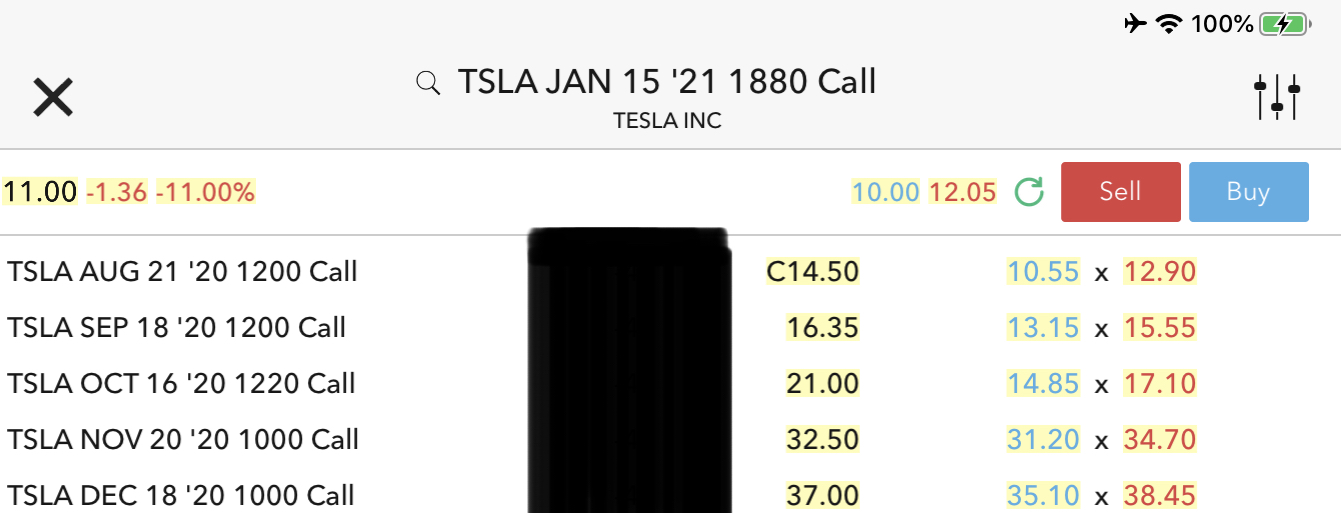Image resolution: width=1342 pixels, height=513 pixels.
Task: Tap the magnifying glass search icon
Action: pos(428,83)
